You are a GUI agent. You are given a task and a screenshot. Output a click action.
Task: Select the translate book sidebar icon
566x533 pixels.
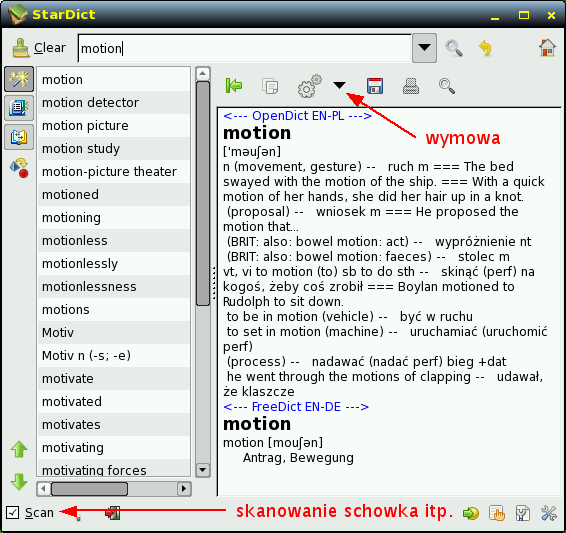[x=19, y=137]
